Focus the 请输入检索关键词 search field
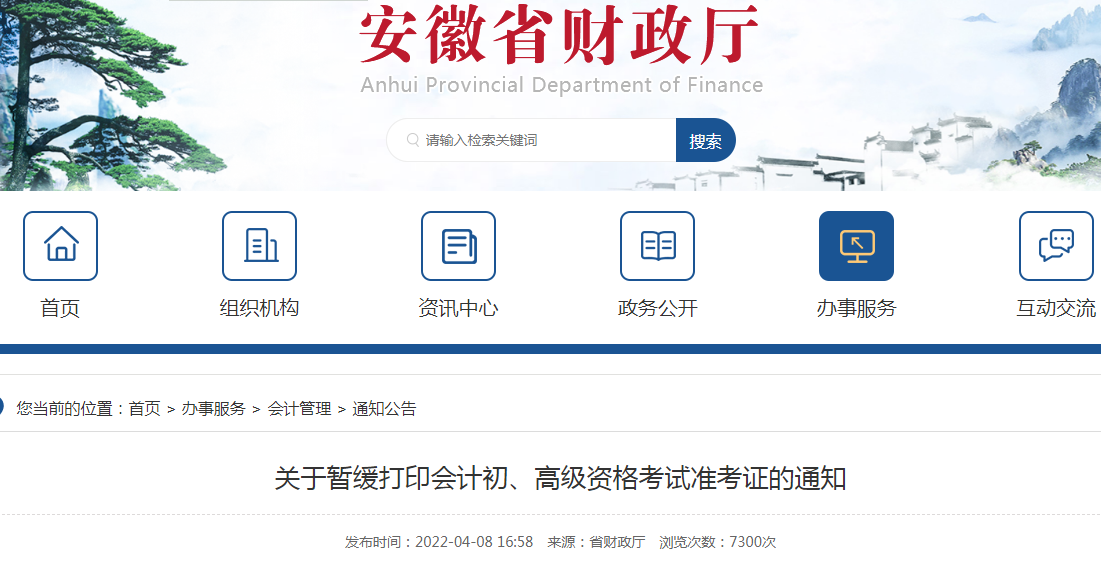This screenshot has width=1101, height=572. pyautogui.click(x=532, y=140)
